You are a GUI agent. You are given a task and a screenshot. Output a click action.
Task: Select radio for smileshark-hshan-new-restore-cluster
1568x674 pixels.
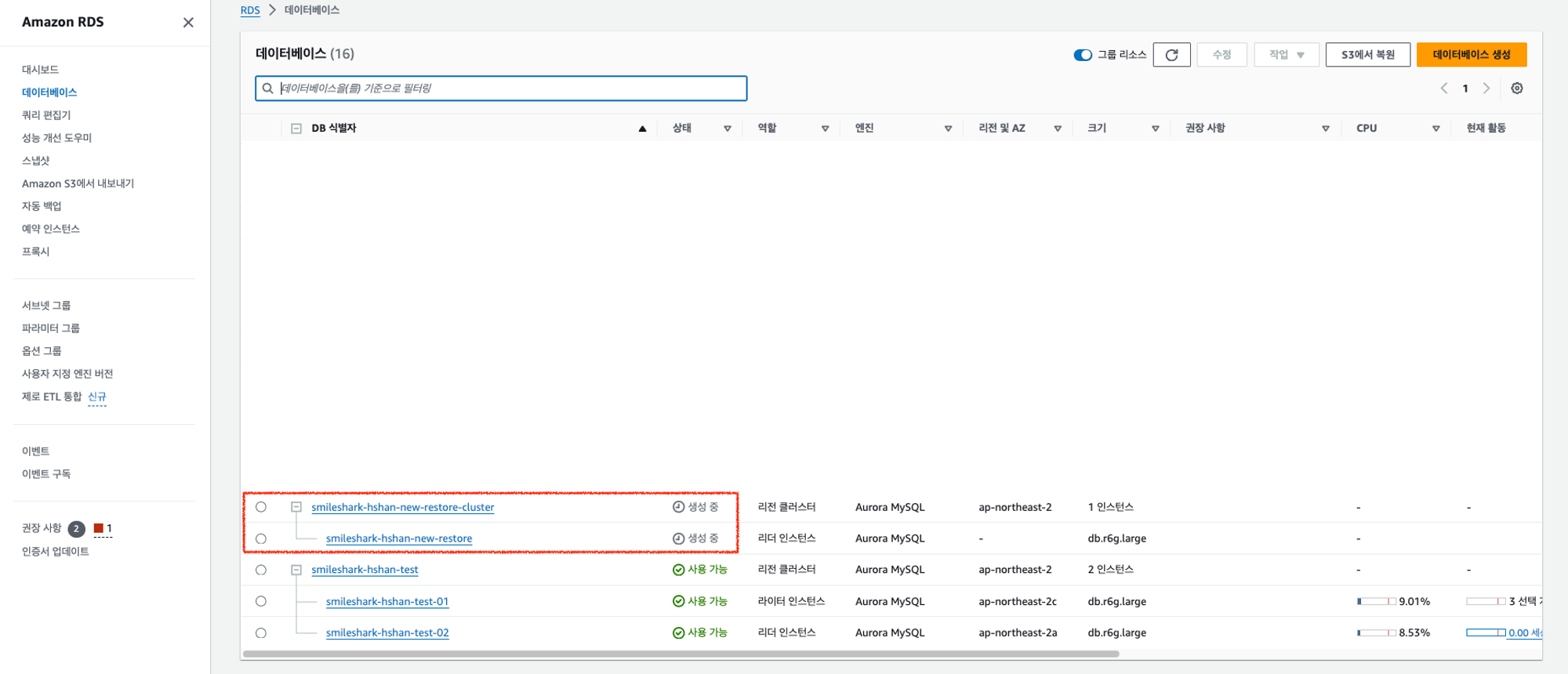coord(261,507)
